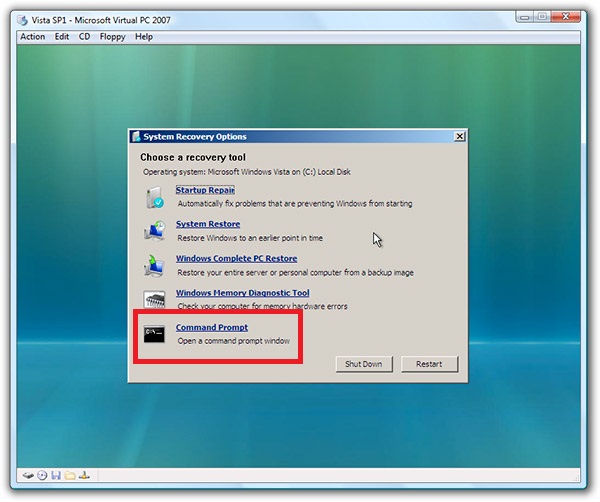The width and height of the screenshot is (600, 502).
Task: Close the System Recovery Options dialog
Action: click(x=460, y=137)
